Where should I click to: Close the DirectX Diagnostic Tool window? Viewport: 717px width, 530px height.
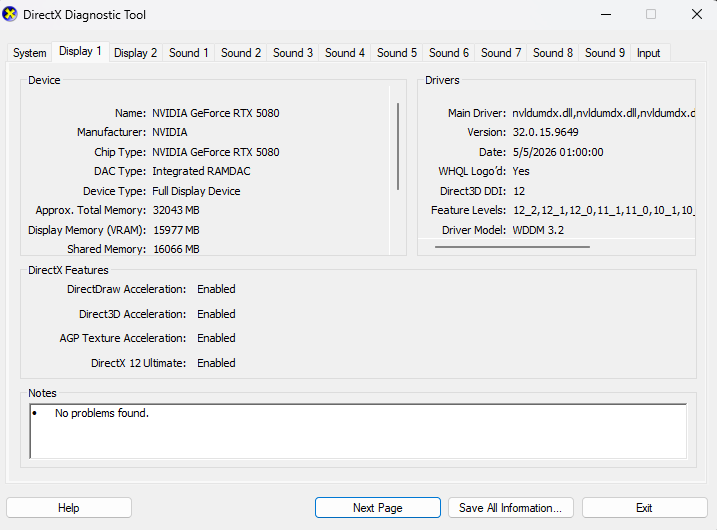point(696,15)
